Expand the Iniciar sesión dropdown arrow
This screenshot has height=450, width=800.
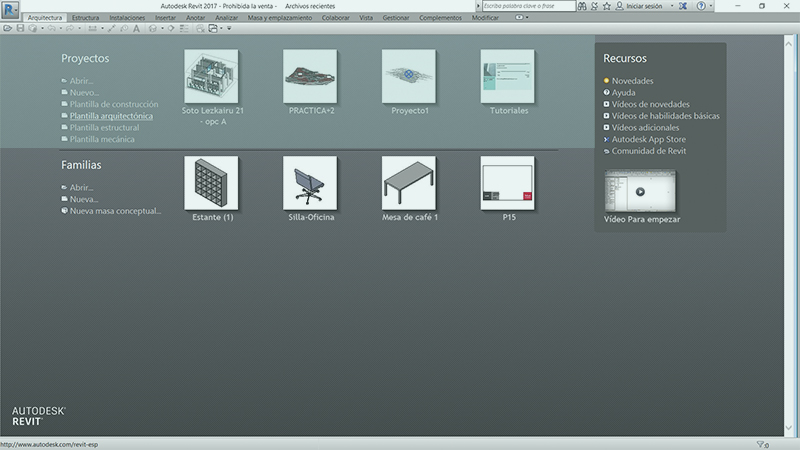pos(672,6)
